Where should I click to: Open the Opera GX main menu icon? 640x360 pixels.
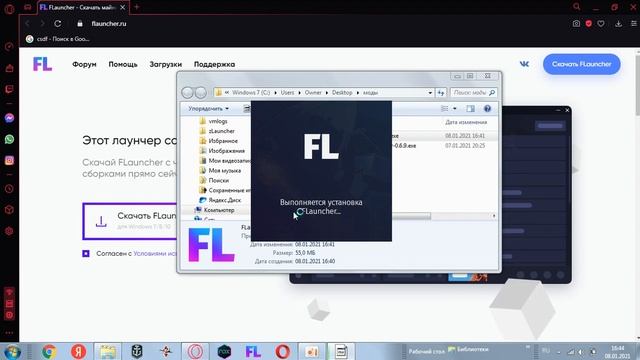coord(9,8)
